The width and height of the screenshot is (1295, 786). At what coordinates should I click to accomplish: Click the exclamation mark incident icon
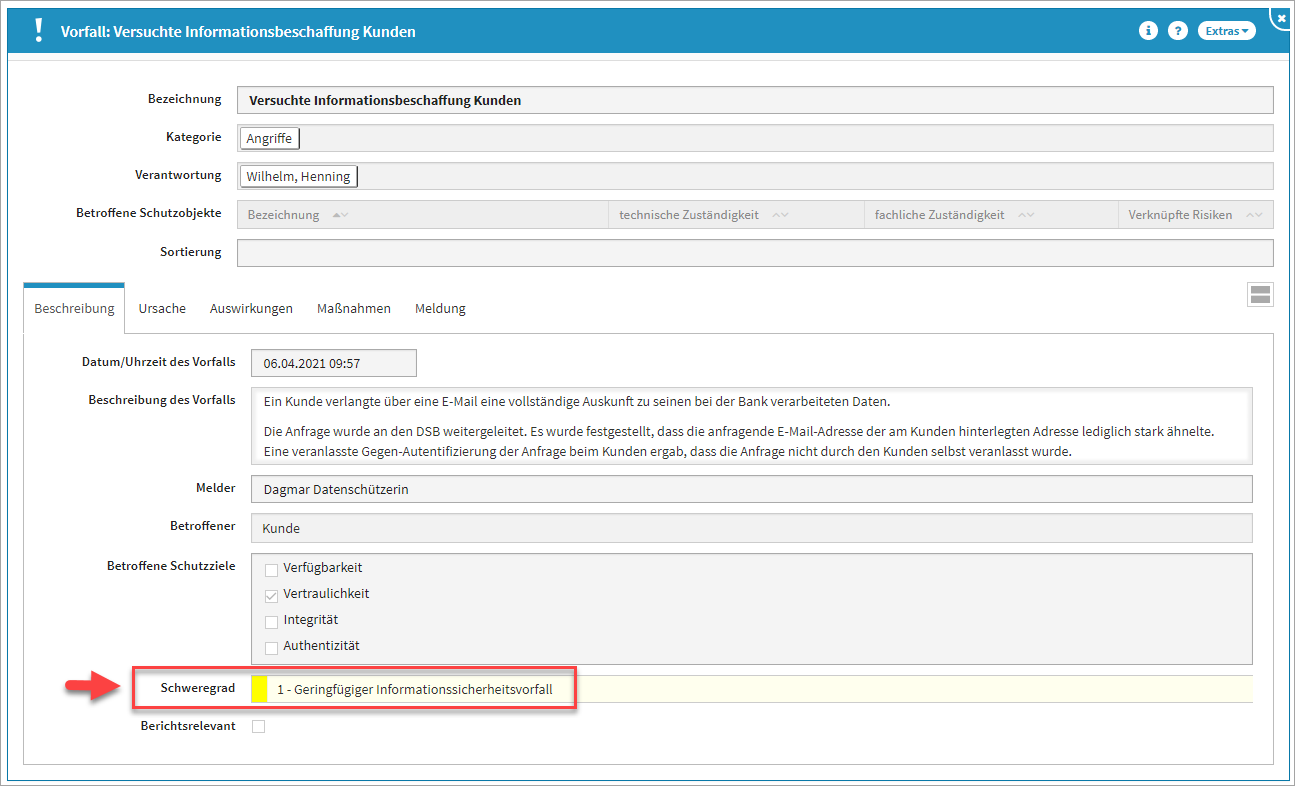(39, 30)
